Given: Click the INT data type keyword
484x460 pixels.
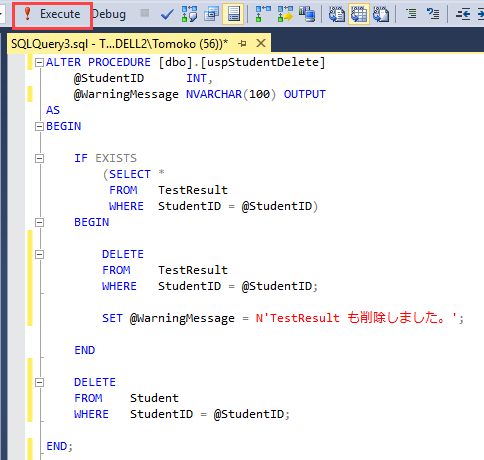Looking at the screenshot, I should (x=196, y=78).
